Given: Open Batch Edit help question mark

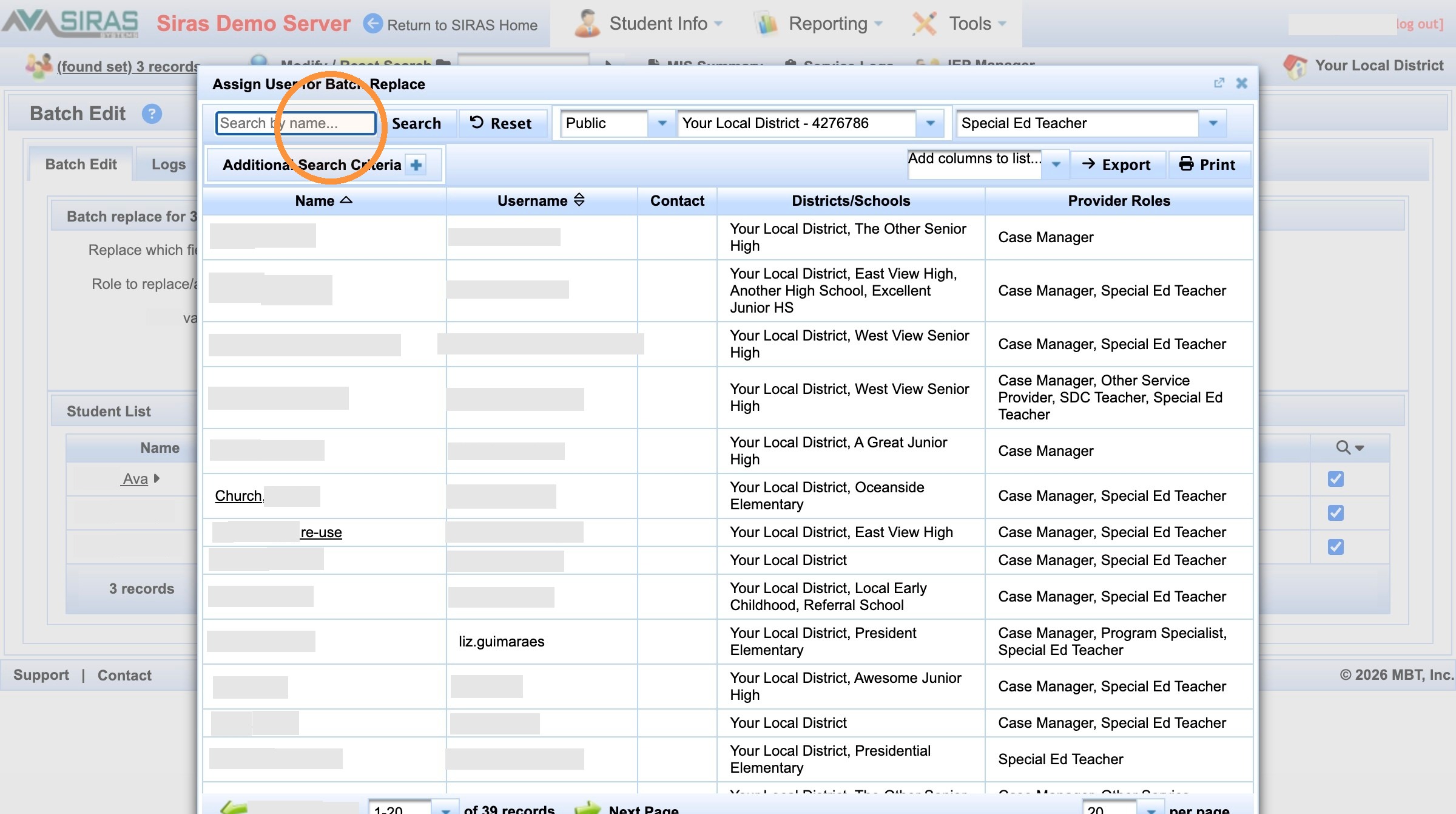Looking at the screenshot, I should [x=152, y=114].
